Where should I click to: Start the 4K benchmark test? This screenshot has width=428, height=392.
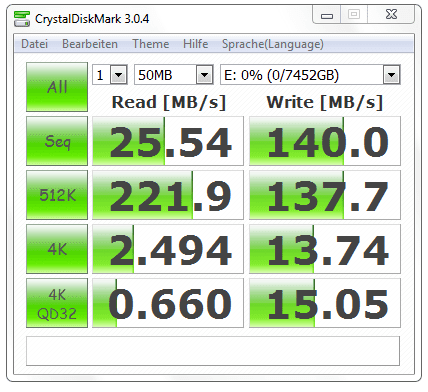point(57,249)
